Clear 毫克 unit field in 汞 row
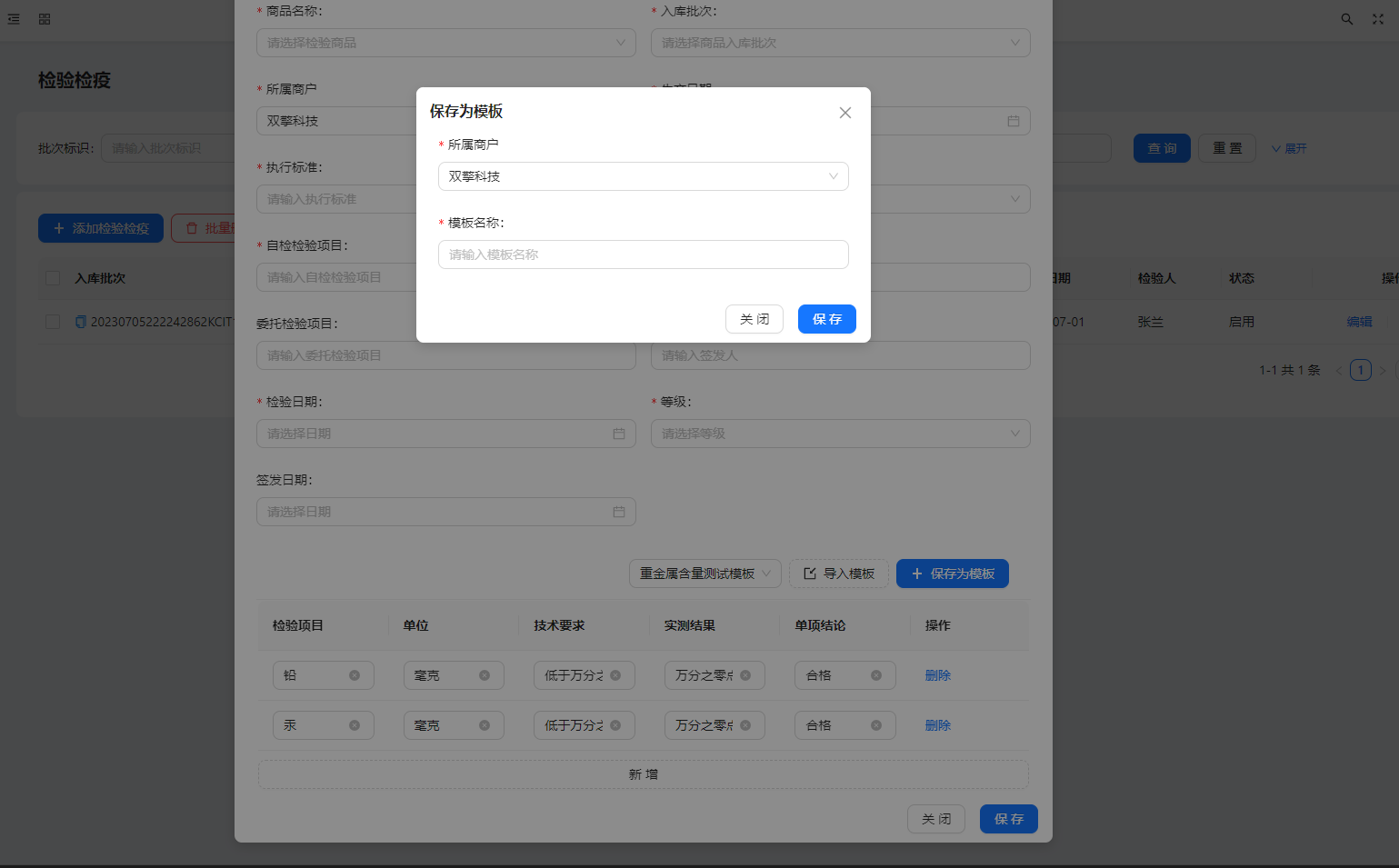Image resolution: width=1399 pixels, height=868 pixels. click(485, 725)
